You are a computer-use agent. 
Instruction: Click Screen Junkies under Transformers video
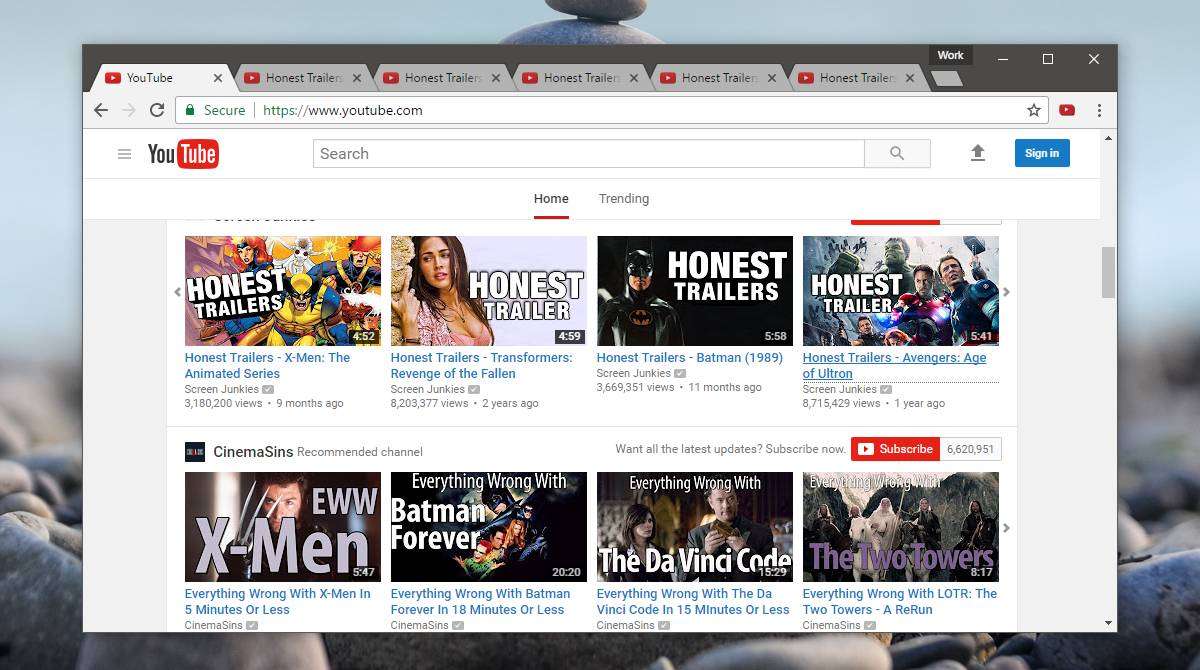click(x=427, y=389)
